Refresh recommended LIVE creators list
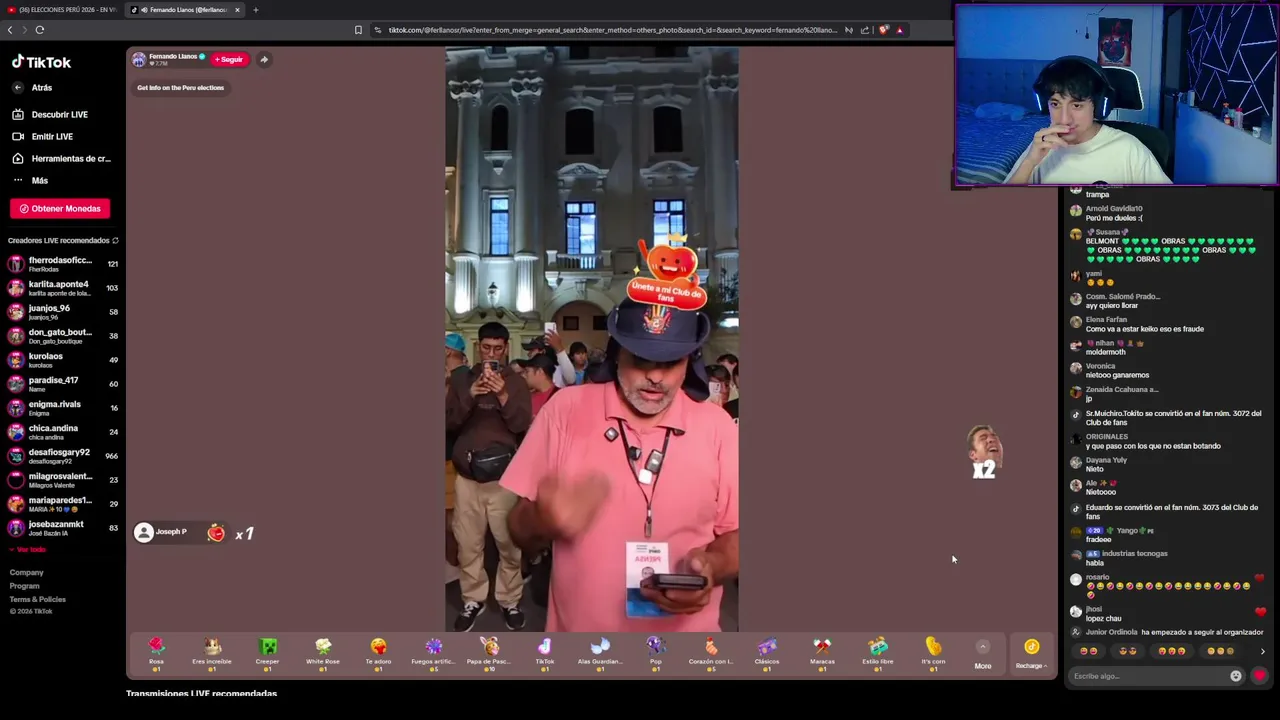1280x720 pixels. (x=115, y=241)
